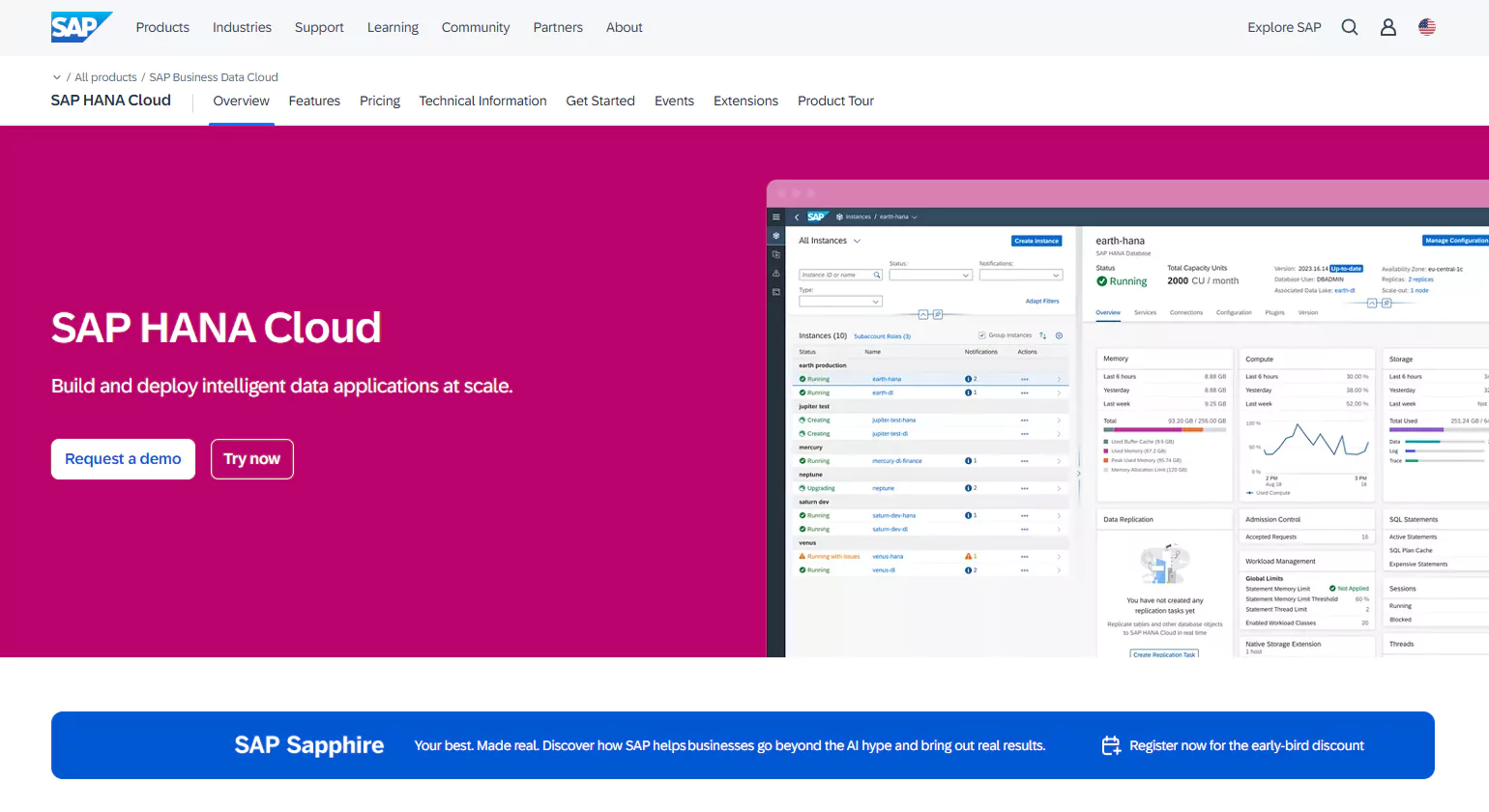Image resolution: width=1489 pixels, height=812 pixels.
Task: Open the SAP Business Data Cloud breadcrumb
Action: tap(214, 77)
